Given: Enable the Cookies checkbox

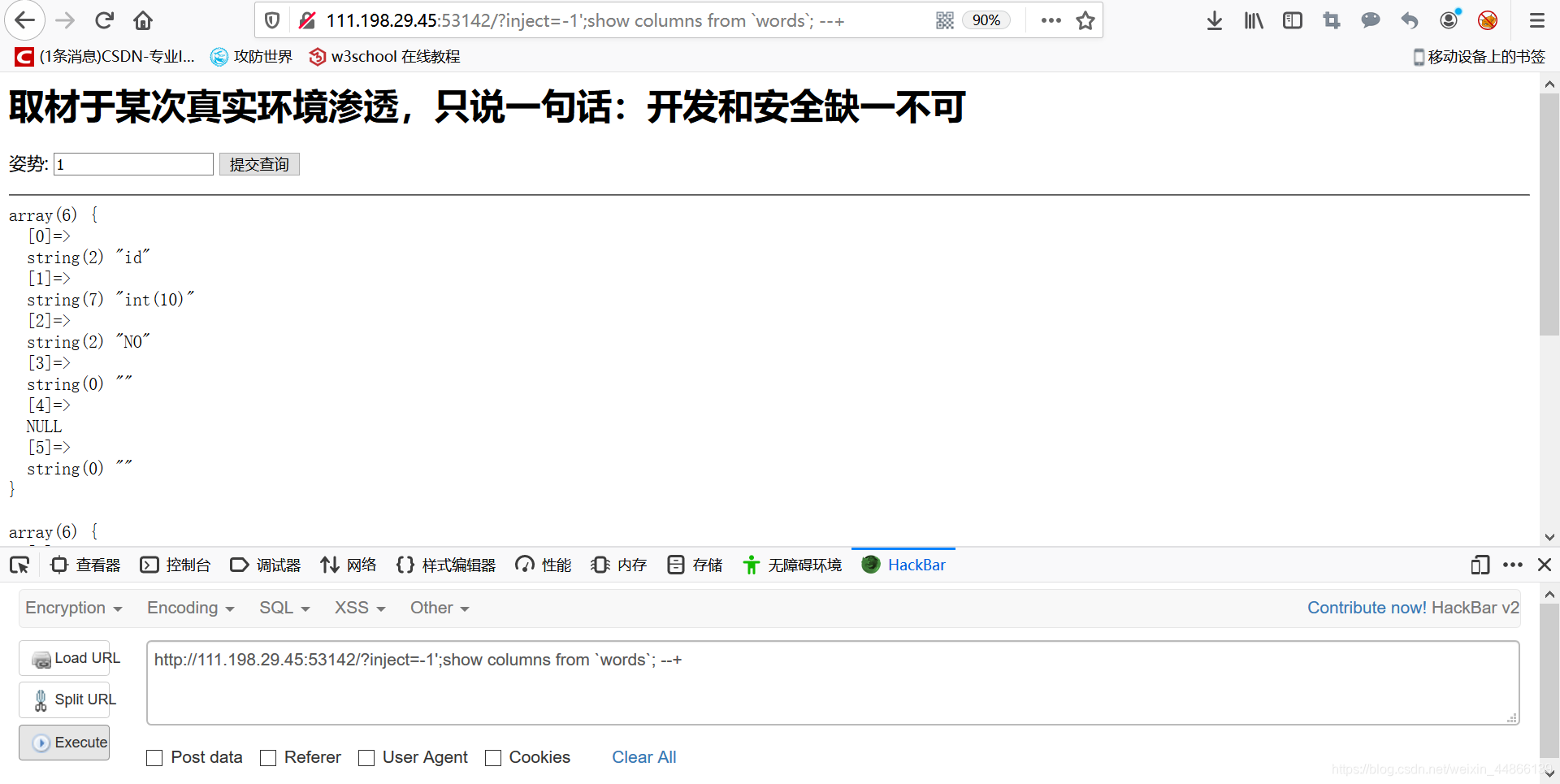Looking at the screenshot, I should [x=493, y=759].
